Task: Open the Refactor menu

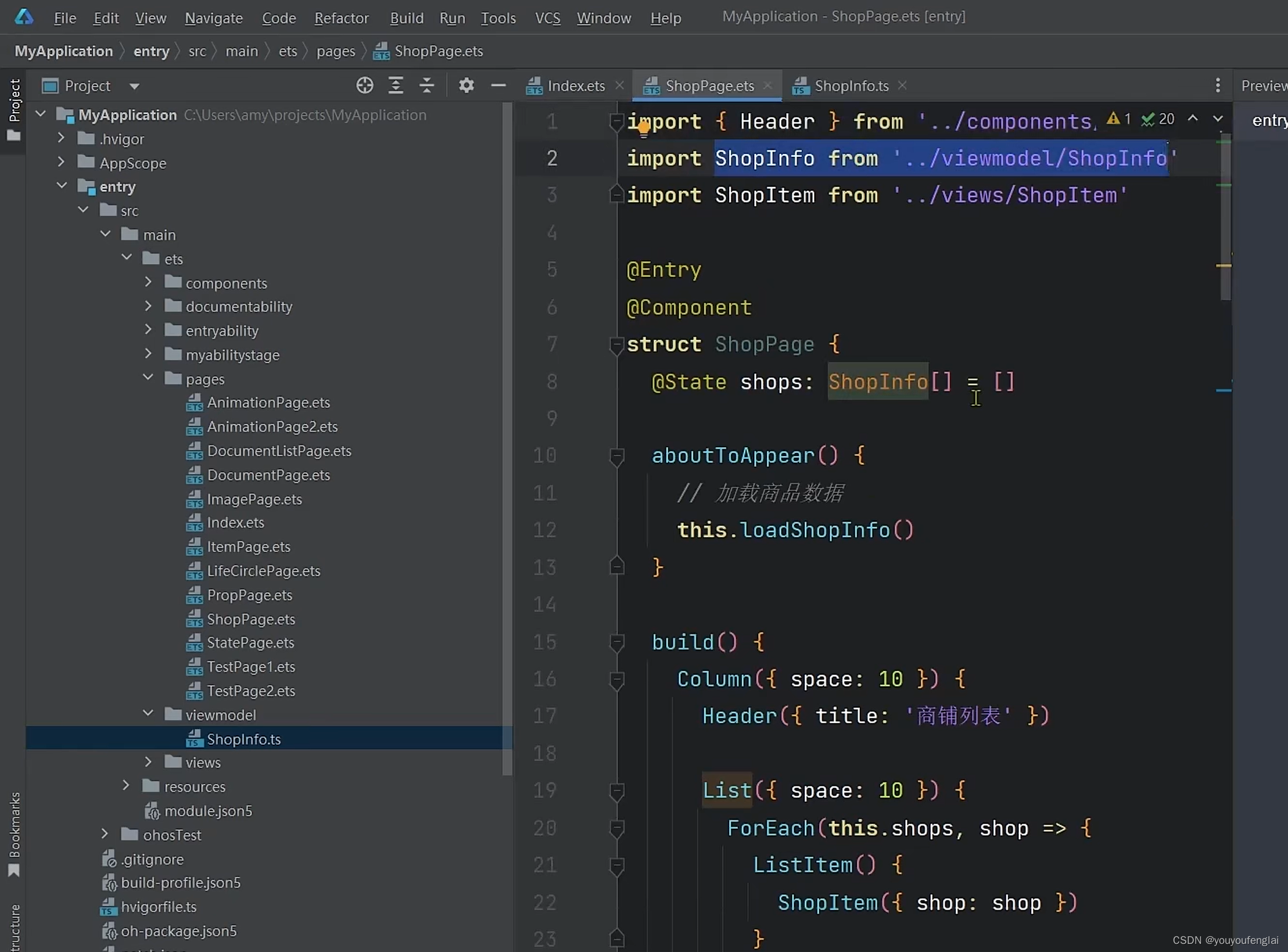Action: (342, 18)
